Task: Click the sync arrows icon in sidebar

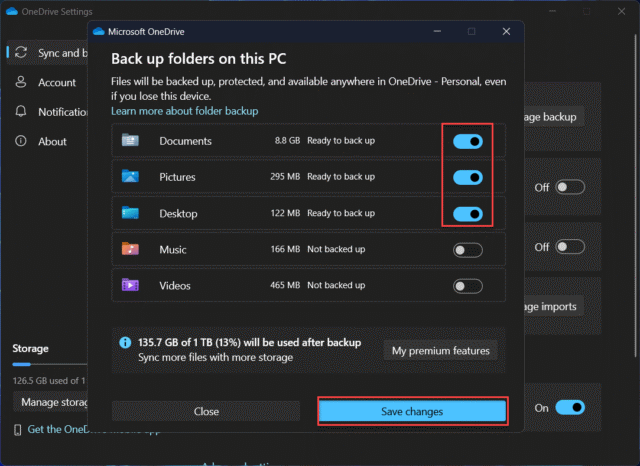Action: point(21,52)
